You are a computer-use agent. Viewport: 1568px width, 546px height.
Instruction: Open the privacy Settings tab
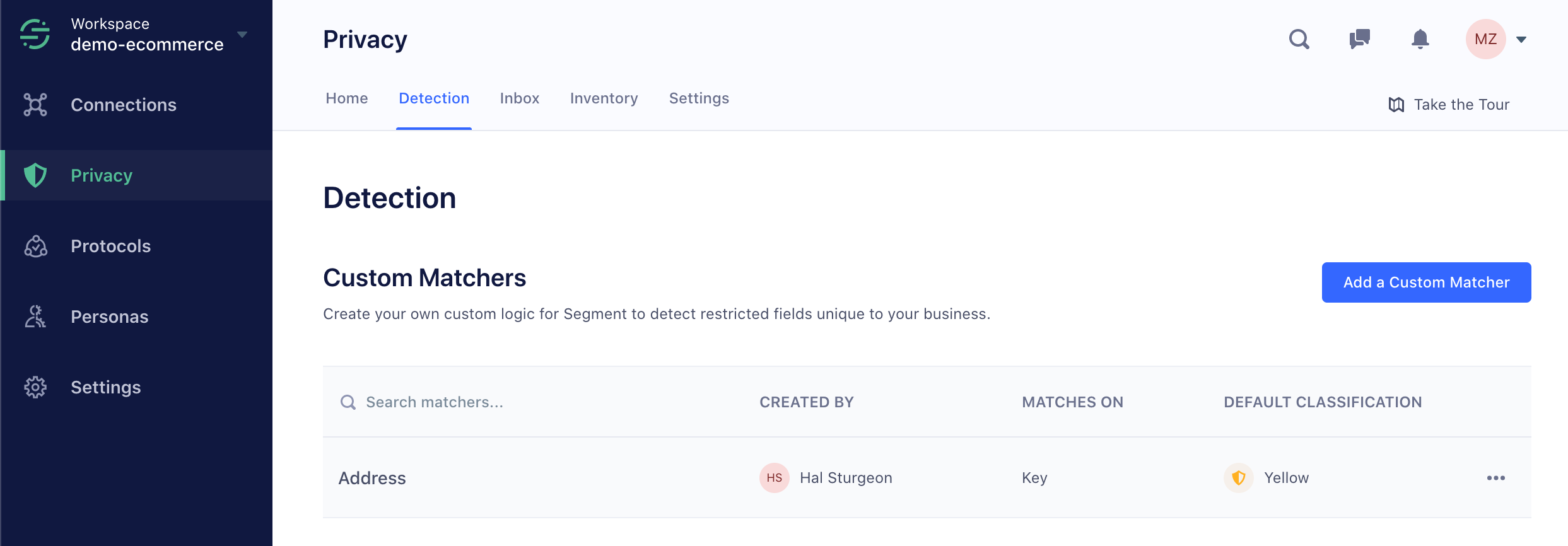(x=699, y=98)
